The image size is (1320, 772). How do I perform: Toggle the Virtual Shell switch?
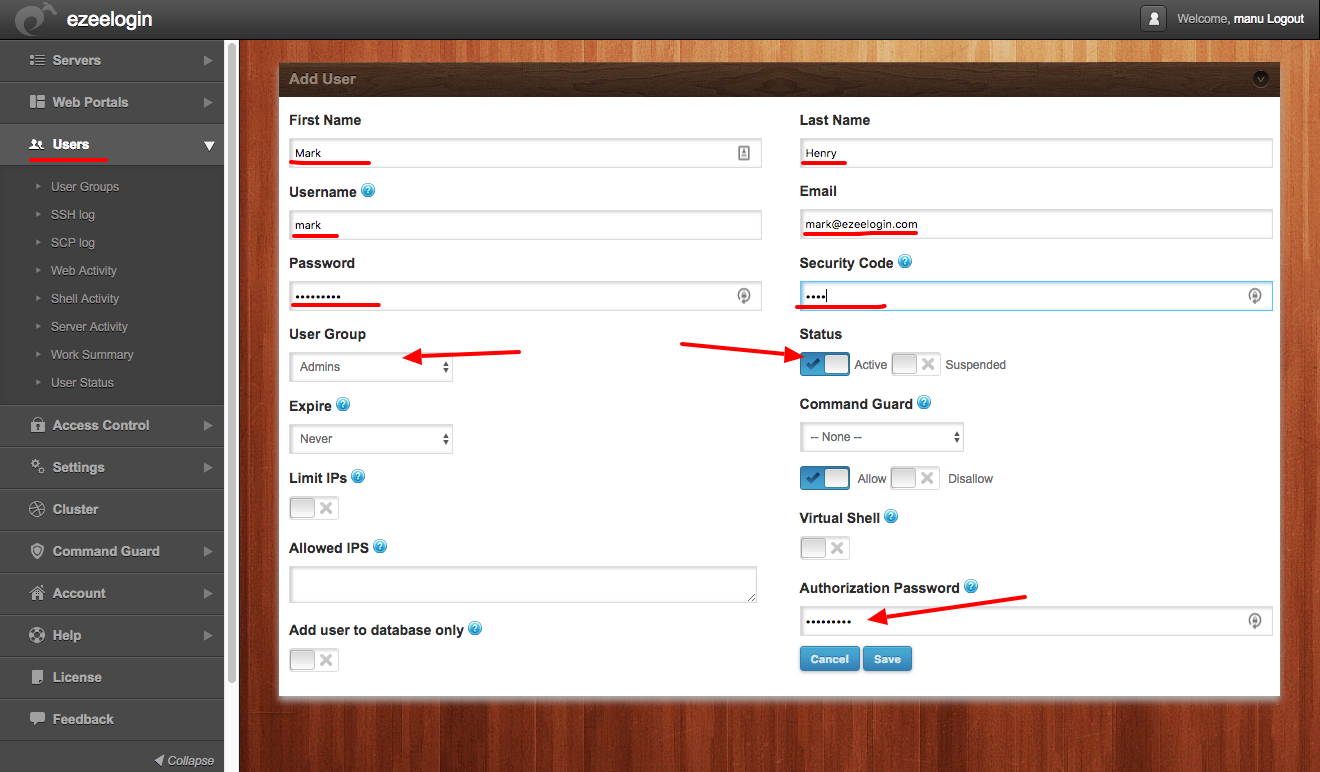(x=825, y=548)
